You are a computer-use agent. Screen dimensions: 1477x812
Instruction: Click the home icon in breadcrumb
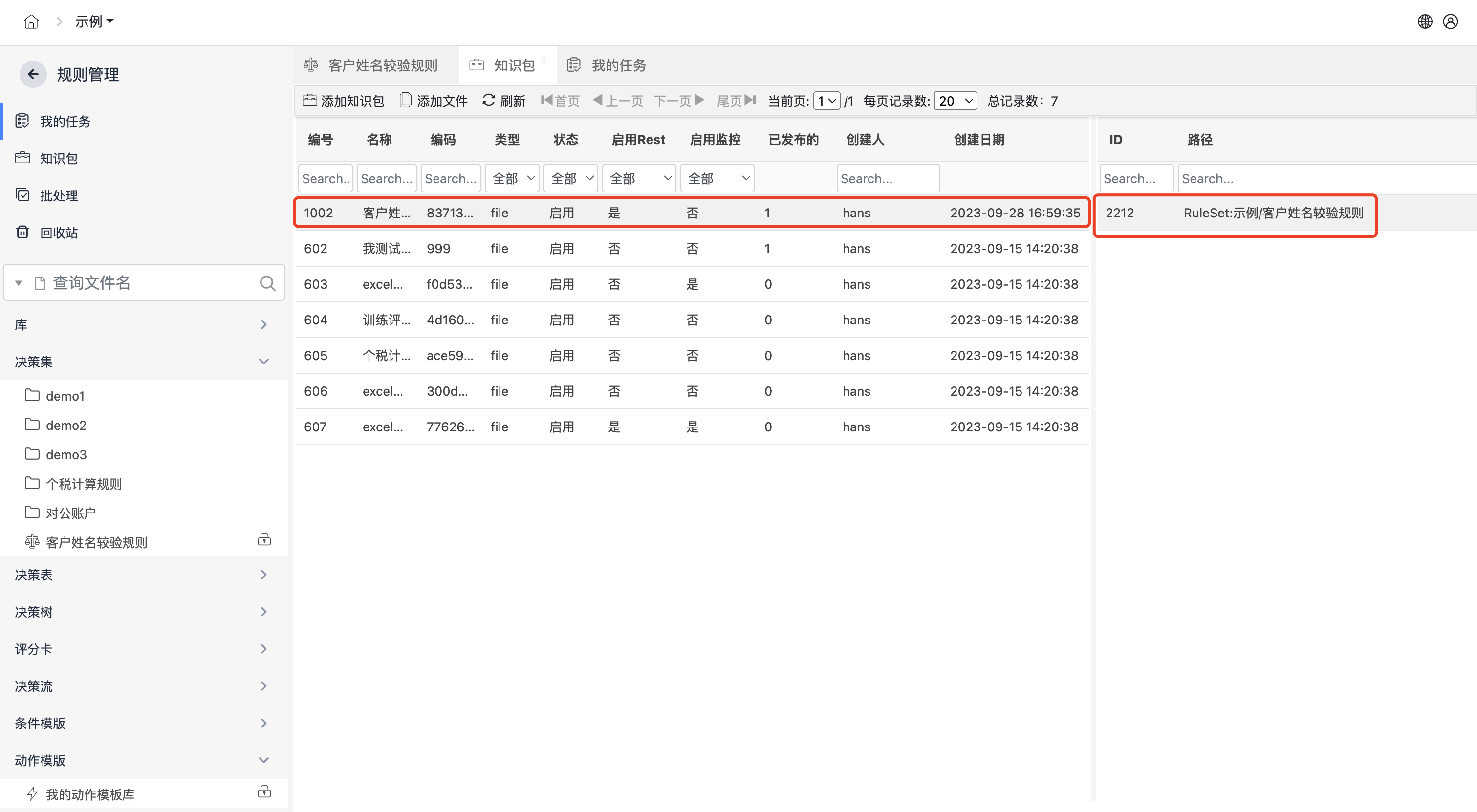tap(31, 22)
